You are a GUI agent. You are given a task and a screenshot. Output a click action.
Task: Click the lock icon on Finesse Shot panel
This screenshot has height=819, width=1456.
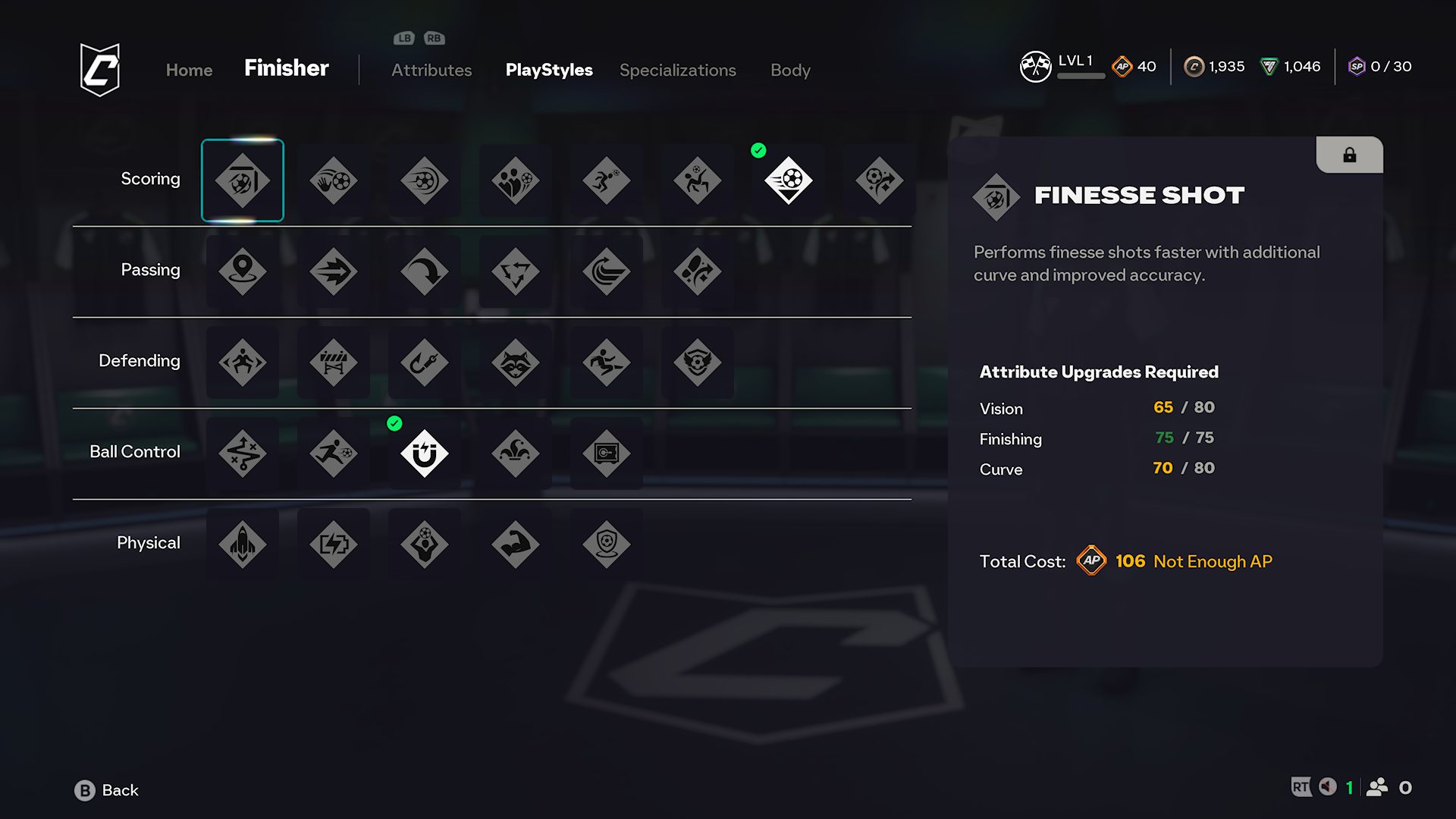click(x=1349, y=155)
